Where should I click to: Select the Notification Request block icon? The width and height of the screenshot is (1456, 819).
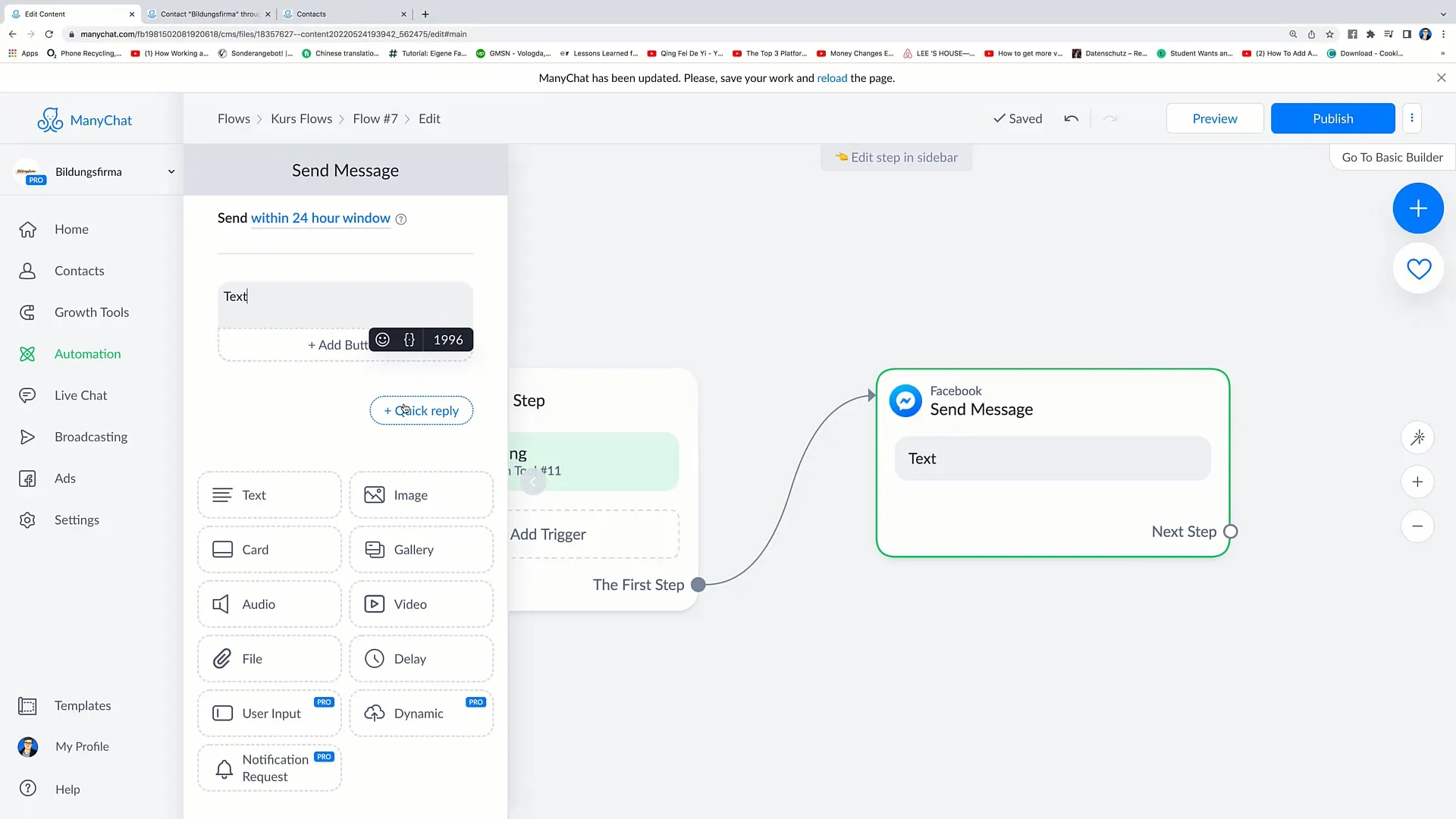223,768
